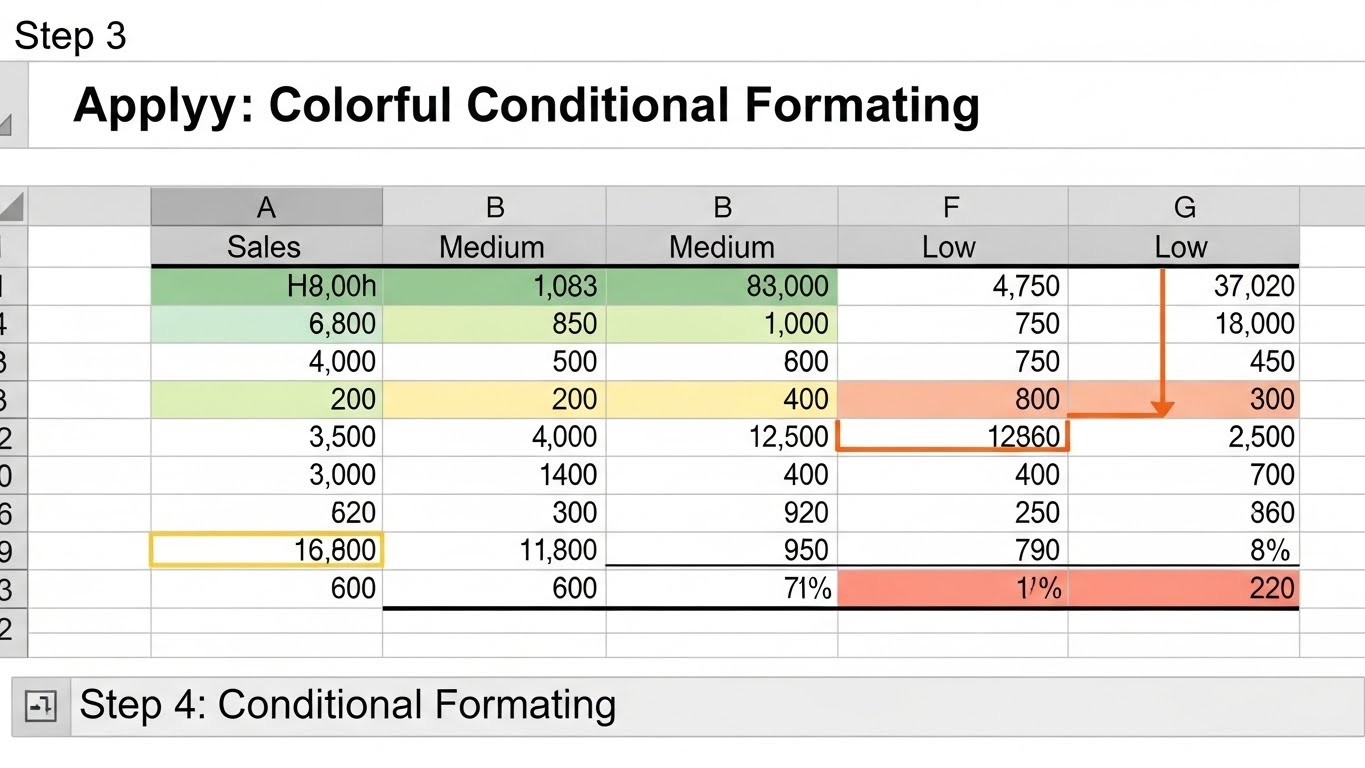
Task: Click the cell with 37,020
Action: [1183, 286]
